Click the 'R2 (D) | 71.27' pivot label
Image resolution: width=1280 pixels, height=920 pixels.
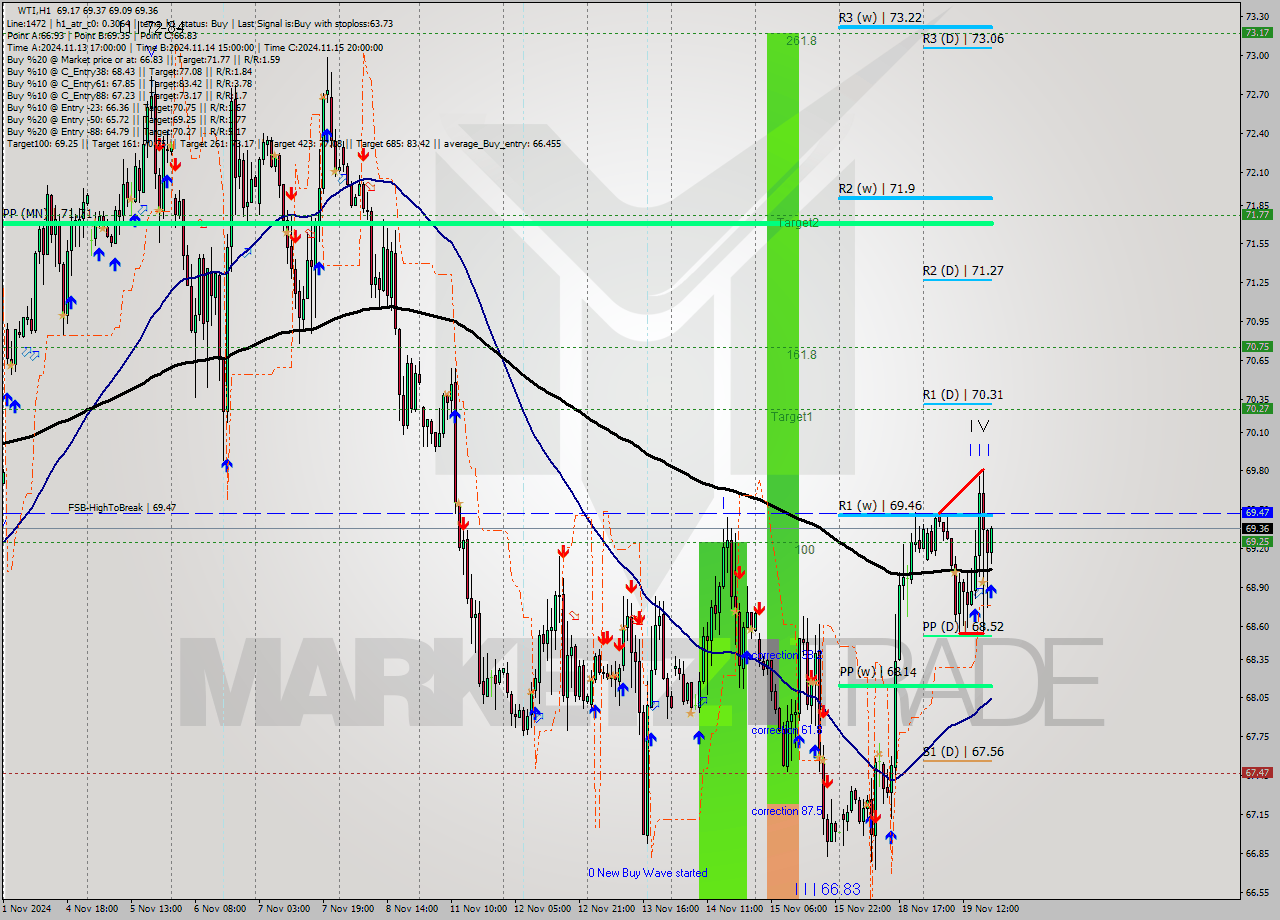tap(963, 270)
